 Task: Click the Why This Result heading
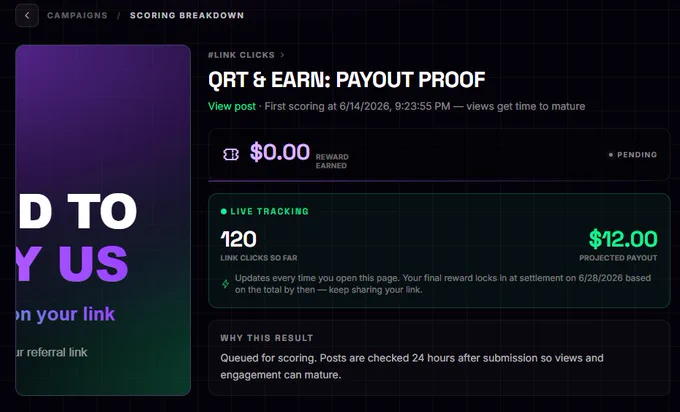(267, 338)
